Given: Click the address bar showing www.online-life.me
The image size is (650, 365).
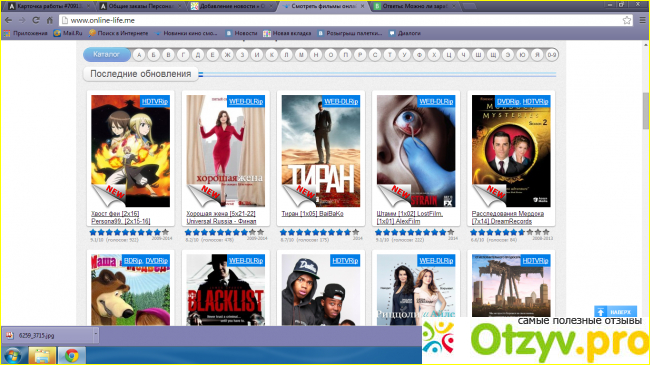Looking at the screenshot, I should point(340,20).
